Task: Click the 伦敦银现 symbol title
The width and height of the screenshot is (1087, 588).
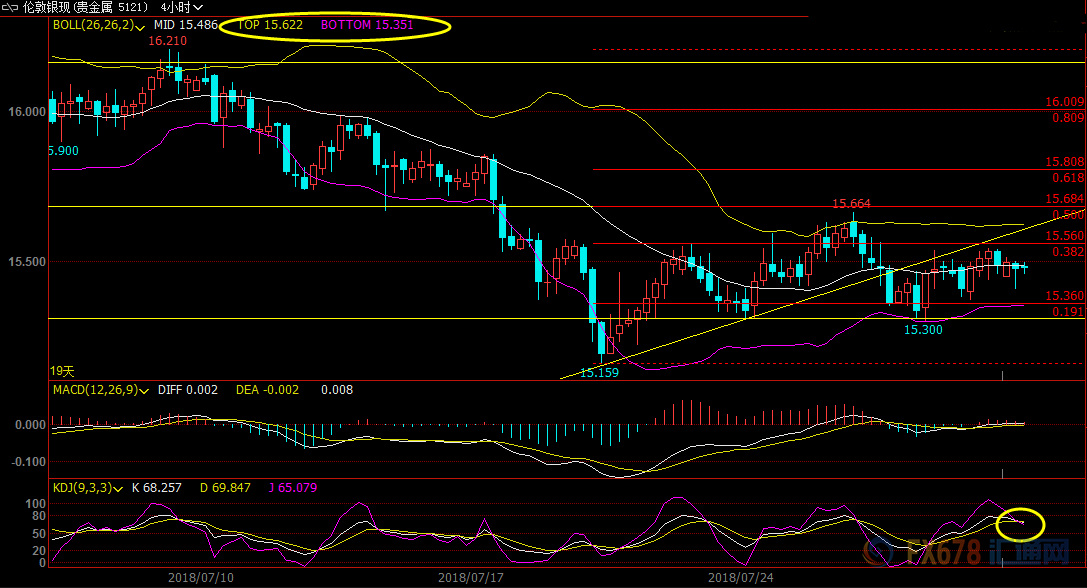Action: pyautogui.click(x=48, y=7)
